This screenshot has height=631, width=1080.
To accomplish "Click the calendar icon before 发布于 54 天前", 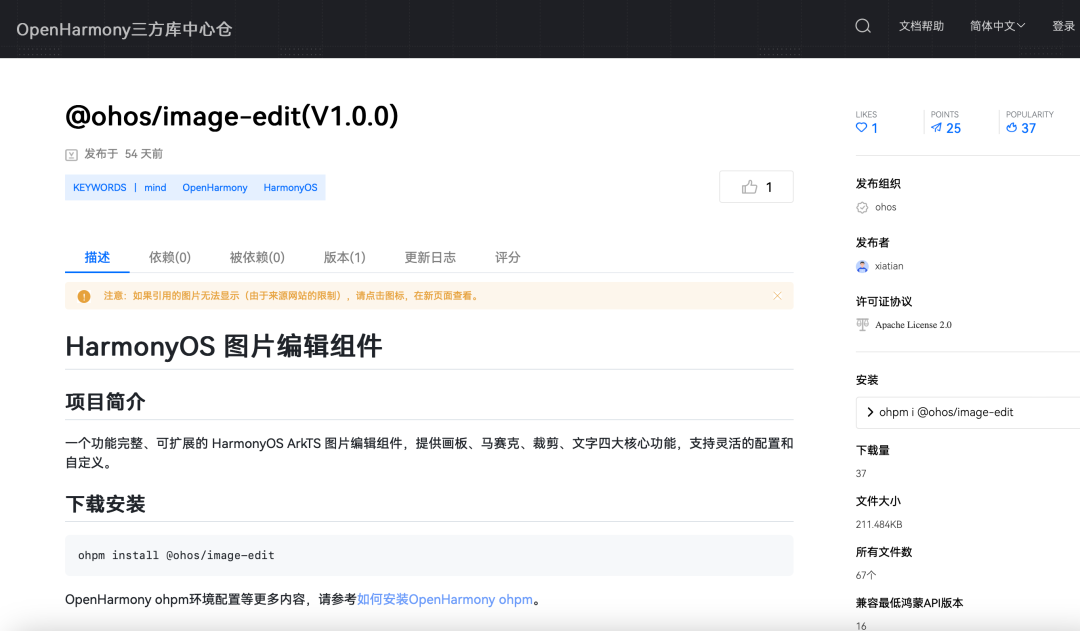I will point(71,154).
